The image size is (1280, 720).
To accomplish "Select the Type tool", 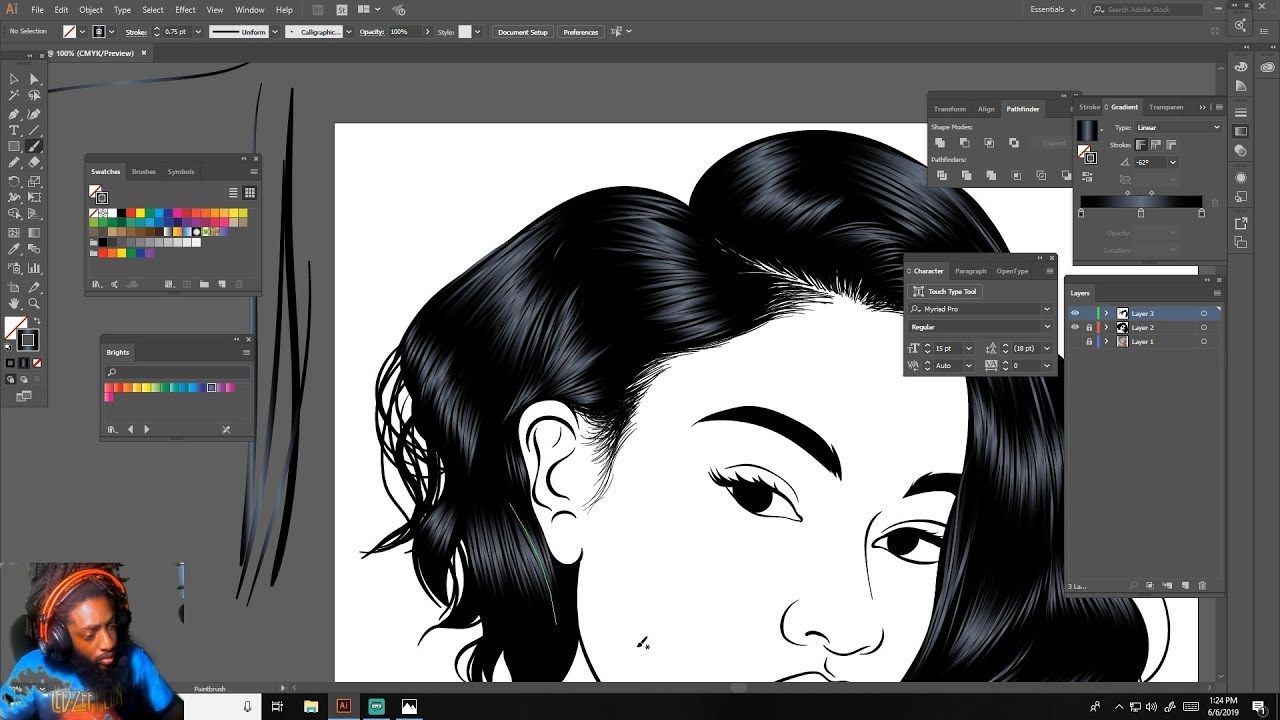I will point(14,130).
